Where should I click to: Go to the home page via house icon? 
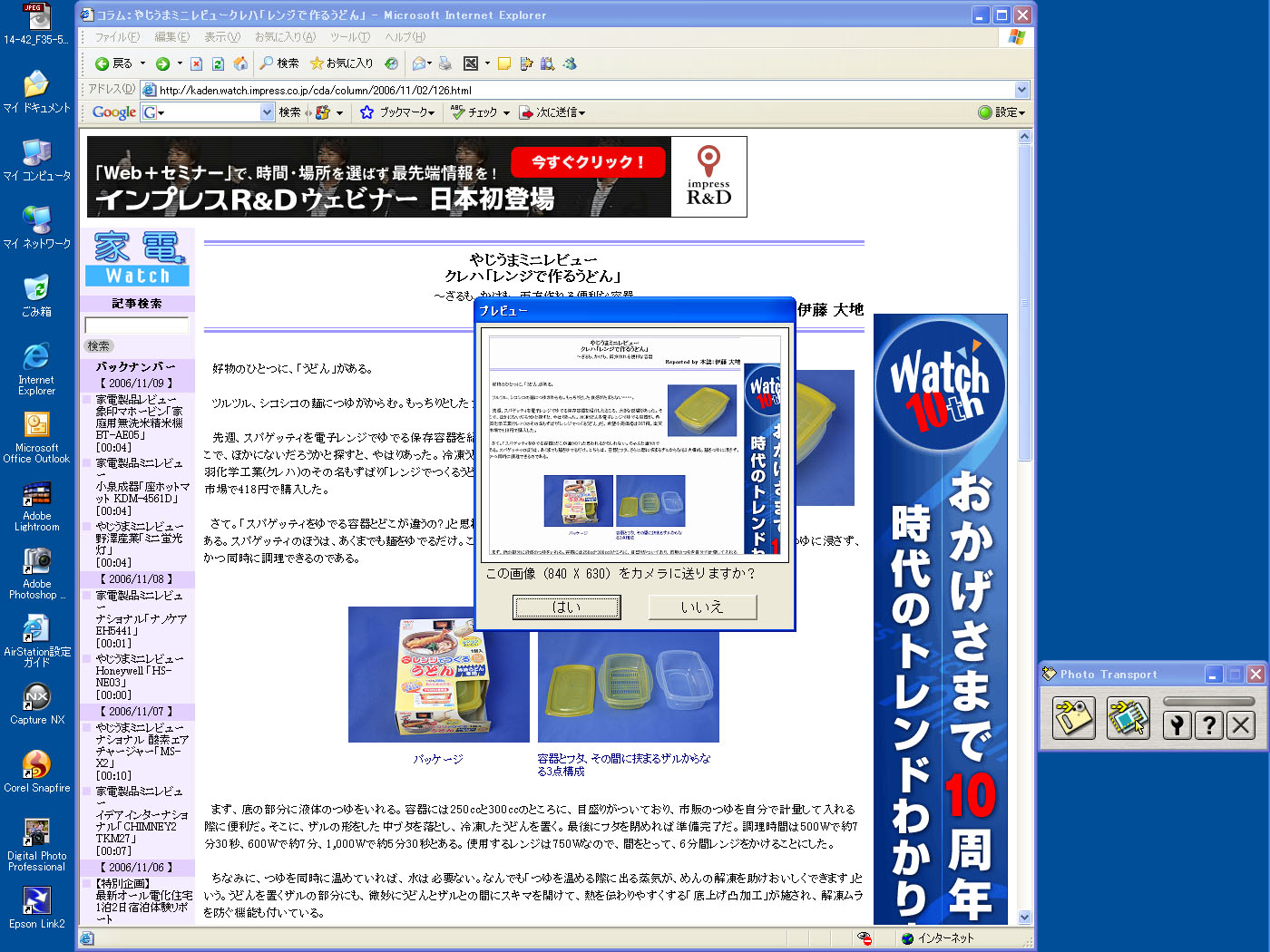pyautogui.click(x=240, y=63)
